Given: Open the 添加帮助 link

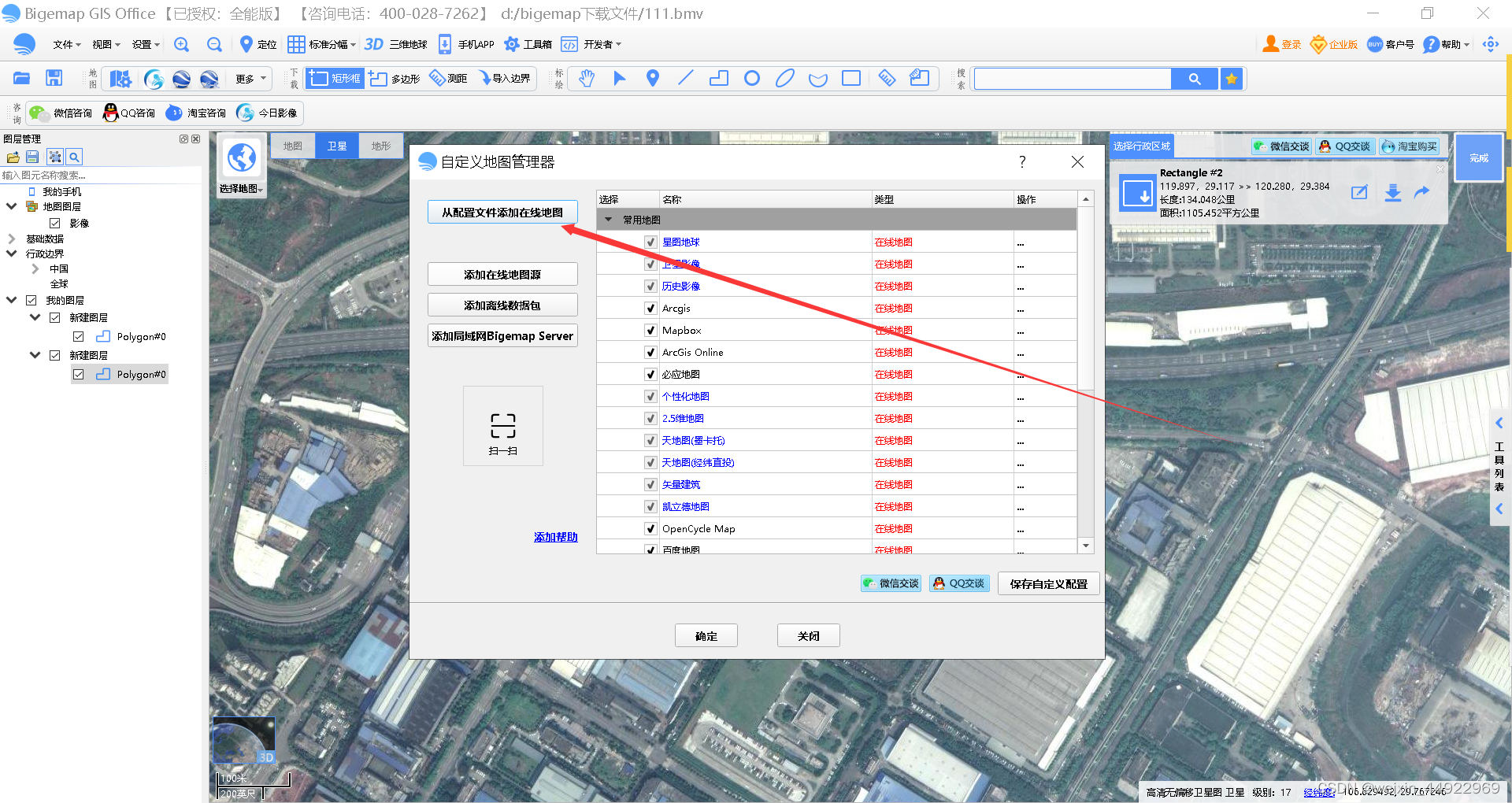Looking at the screenshot, I should [x=555, y=536].
